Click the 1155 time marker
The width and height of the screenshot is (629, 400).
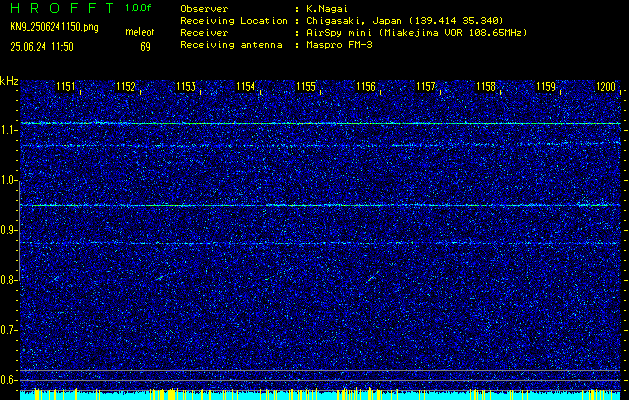[x=306, y=86]
